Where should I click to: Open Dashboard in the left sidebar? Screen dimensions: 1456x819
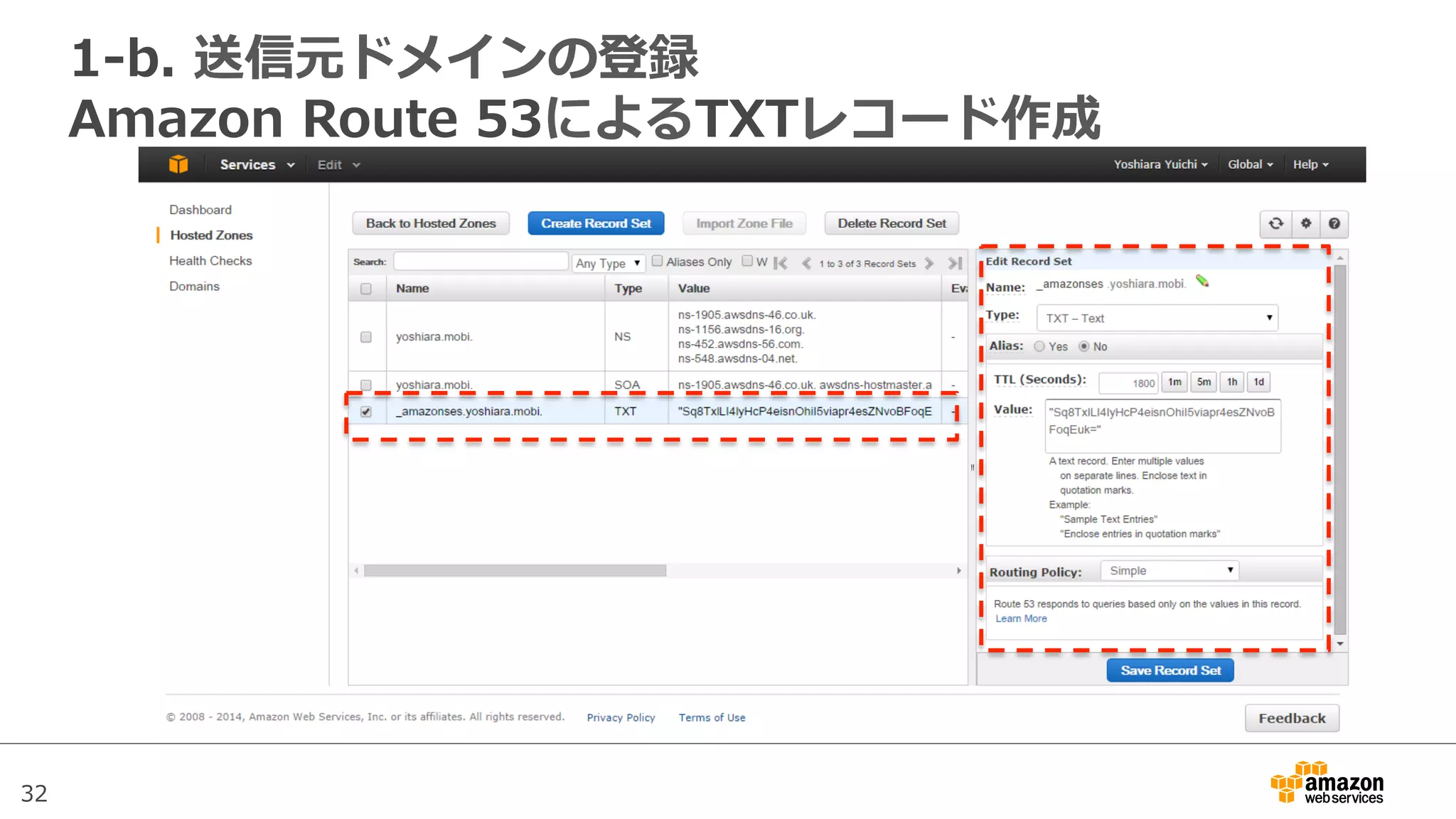click(200, 210)
